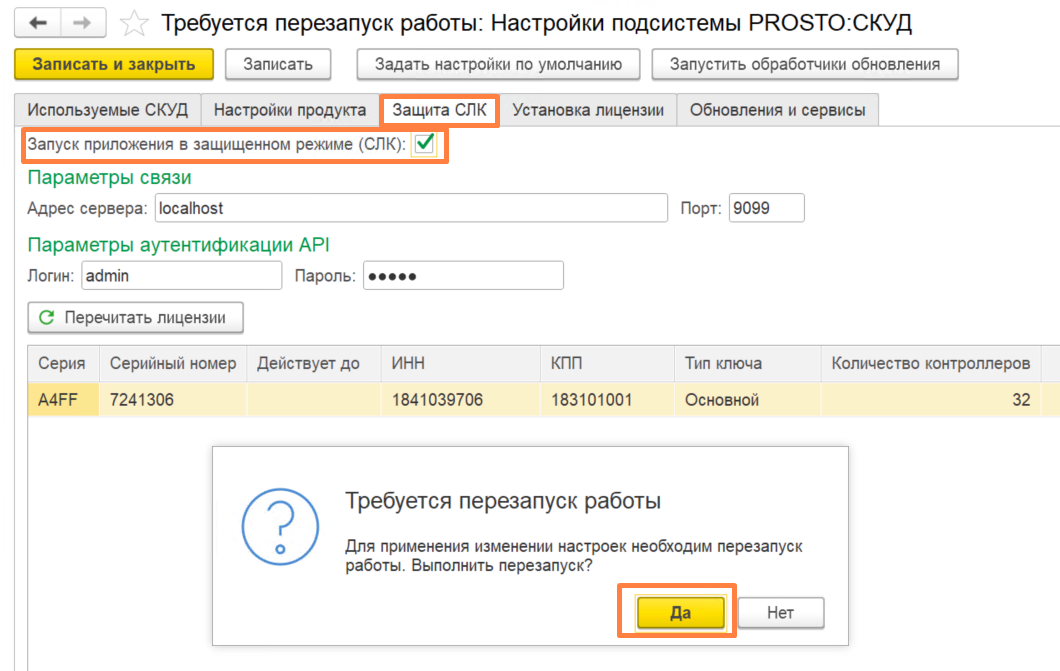
Task: Click the Порт field showing 9099
Action: pyautogui.click(x=767, y=208)
